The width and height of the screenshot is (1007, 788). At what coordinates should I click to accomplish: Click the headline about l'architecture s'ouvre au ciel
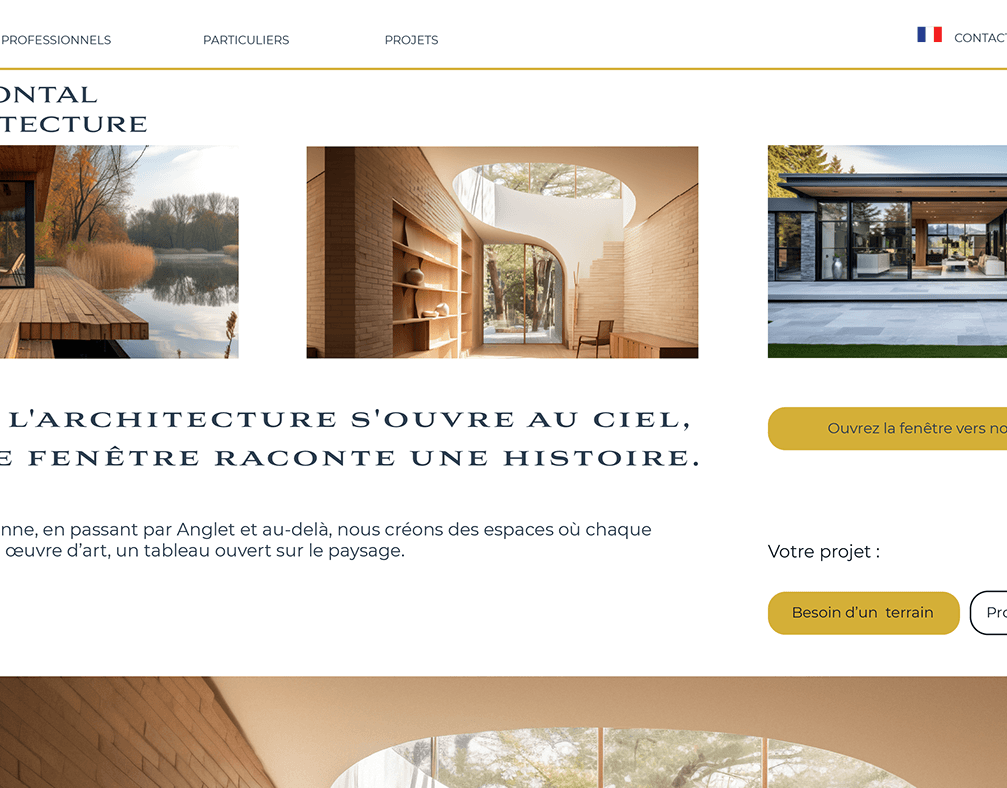350,419
